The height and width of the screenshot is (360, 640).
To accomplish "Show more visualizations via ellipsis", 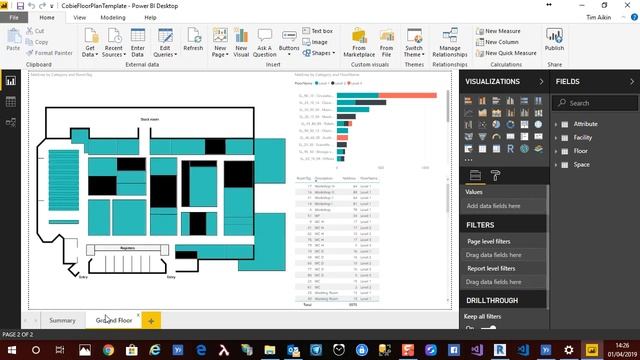I will pos(468,160).
